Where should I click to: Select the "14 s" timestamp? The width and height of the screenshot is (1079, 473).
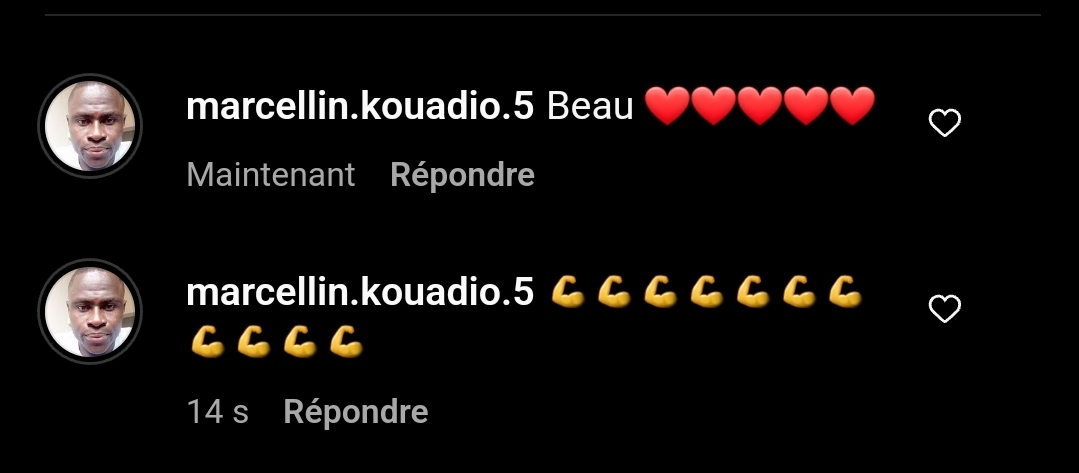point(217,412)
